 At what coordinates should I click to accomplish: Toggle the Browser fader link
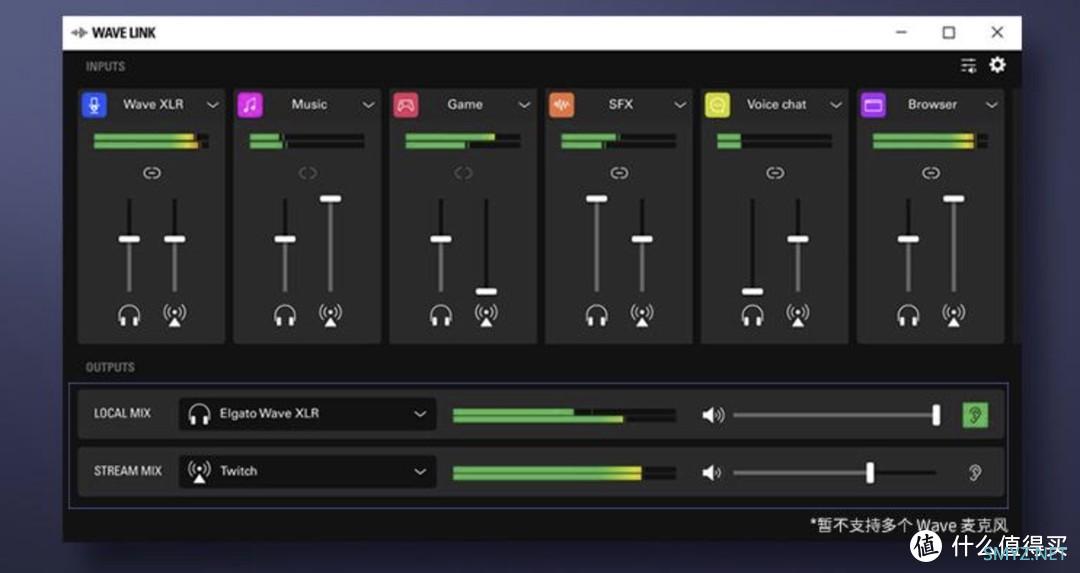(930, 173)
